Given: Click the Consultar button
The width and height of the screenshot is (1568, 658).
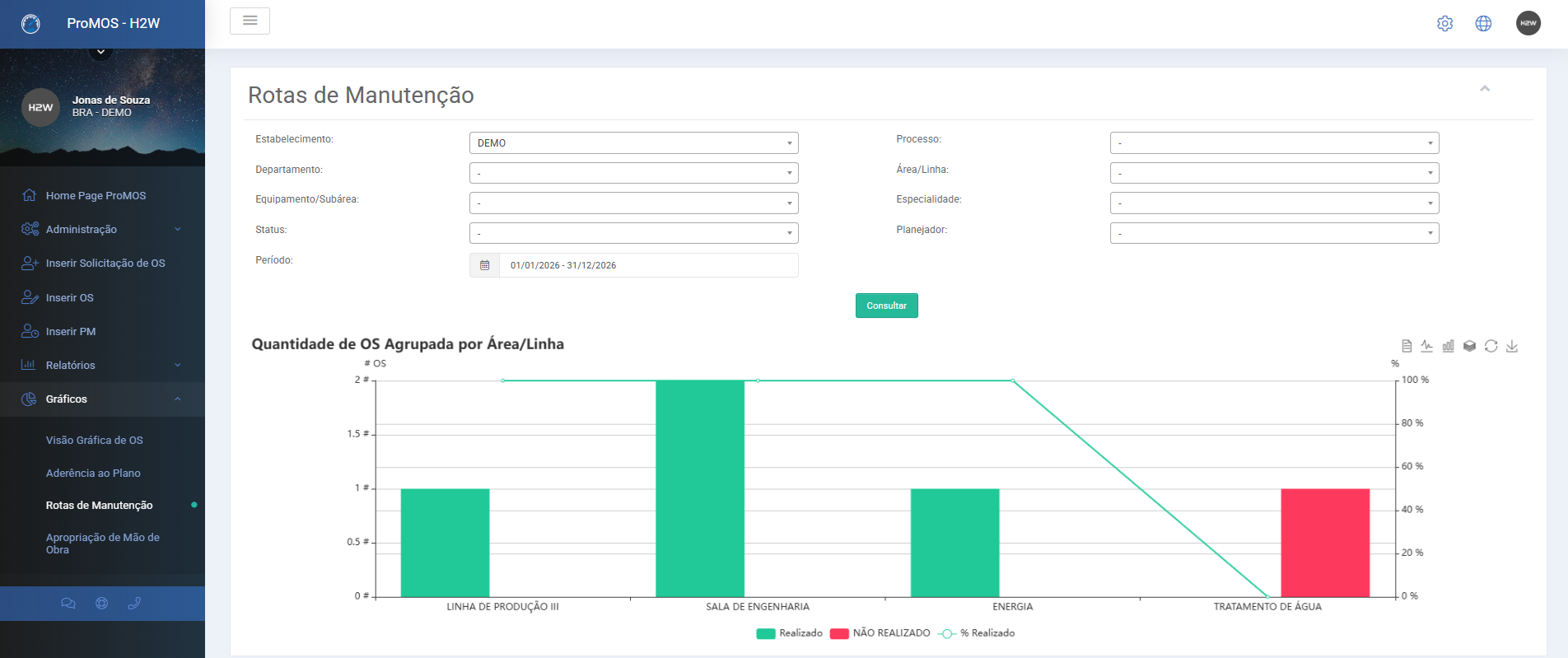Looking at the screenshot, I should click(887, 306).
